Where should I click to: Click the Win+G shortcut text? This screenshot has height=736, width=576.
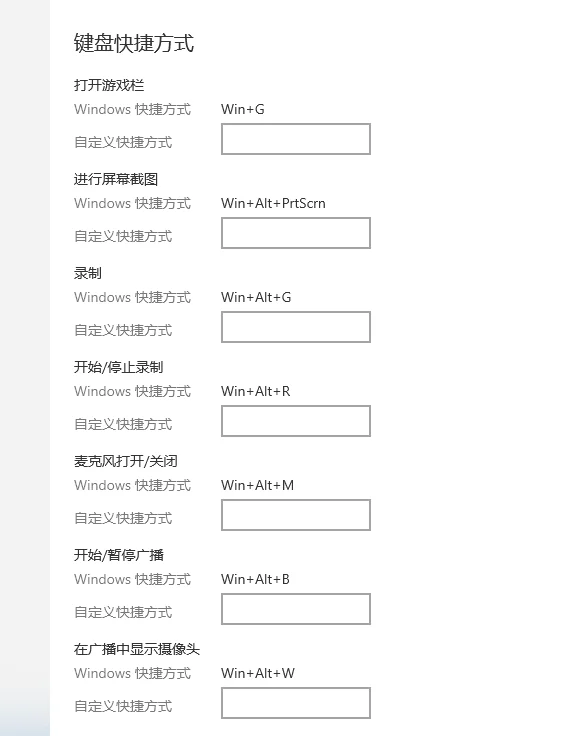point(243,109)
